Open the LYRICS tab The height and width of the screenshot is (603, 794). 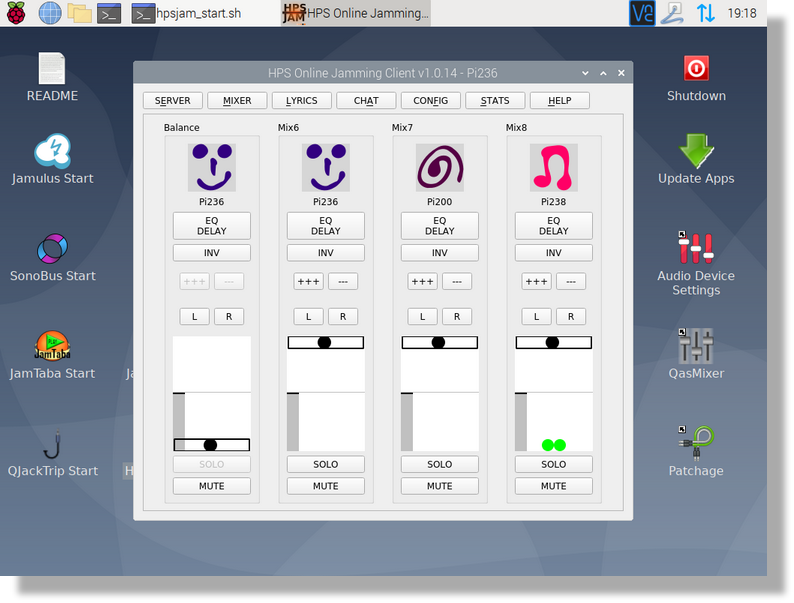301,100
